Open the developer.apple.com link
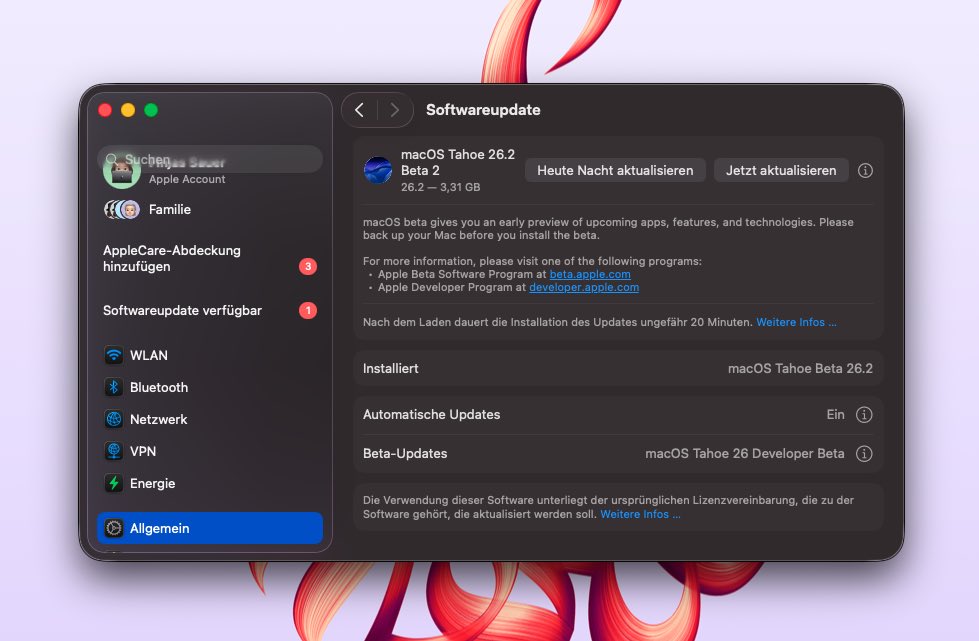The image size is (979, 641). tap(584, 287)
